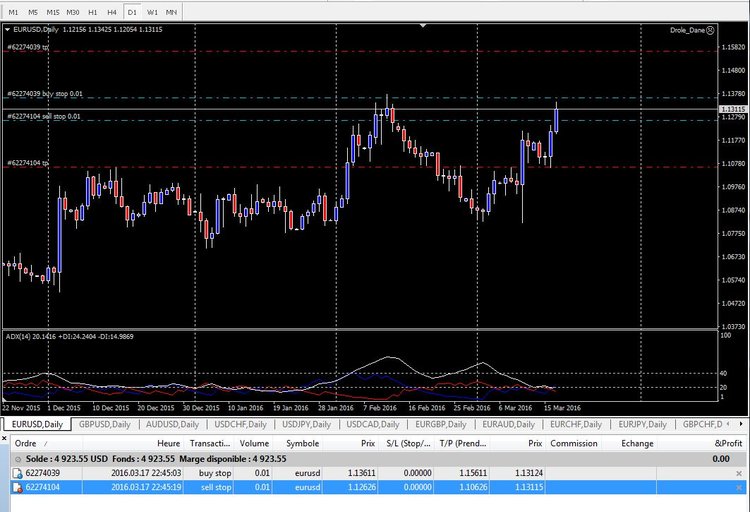The width and height of the screenshot is (750, 512).
Task: Cancel the sell stop order using its X
Action: point(741,487)
